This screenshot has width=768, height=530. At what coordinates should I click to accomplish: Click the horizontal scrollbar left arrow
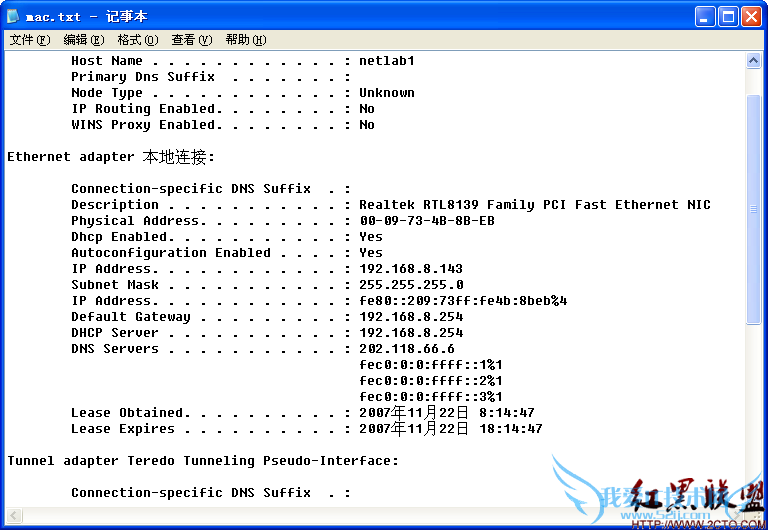pyautogui.click(x=14, y=515)
